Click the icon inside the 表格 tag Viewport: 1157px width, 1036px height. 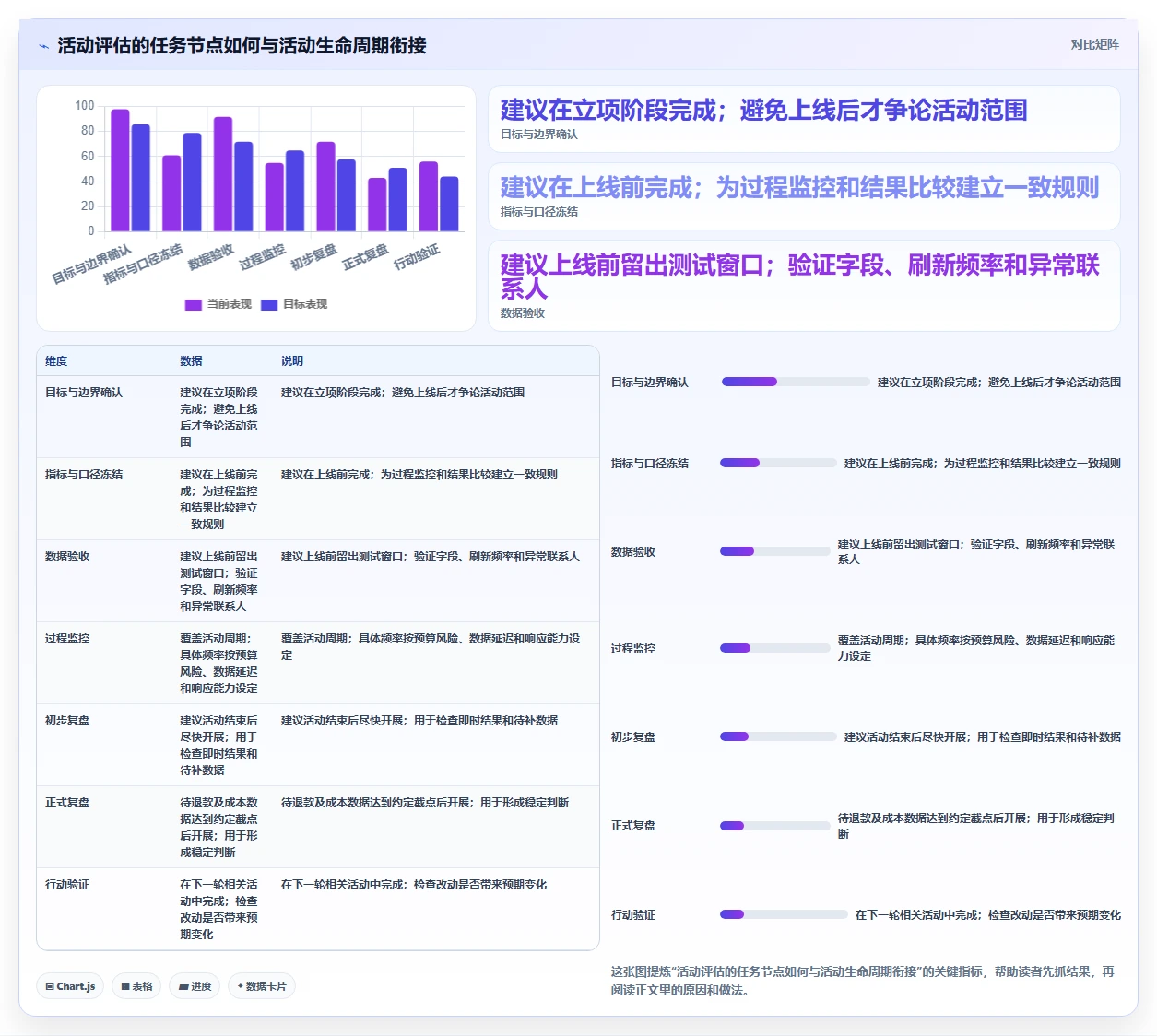click(125, 986)
